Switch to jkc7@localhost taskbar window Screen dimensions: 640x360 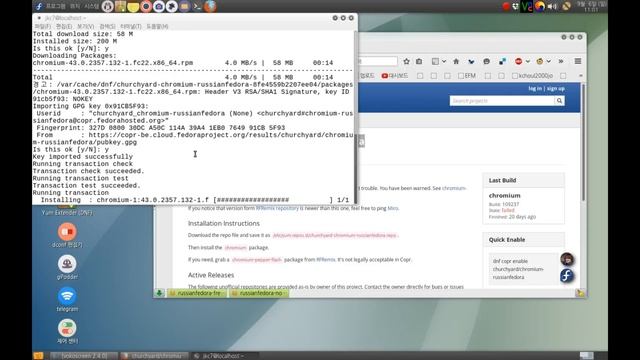224,356
